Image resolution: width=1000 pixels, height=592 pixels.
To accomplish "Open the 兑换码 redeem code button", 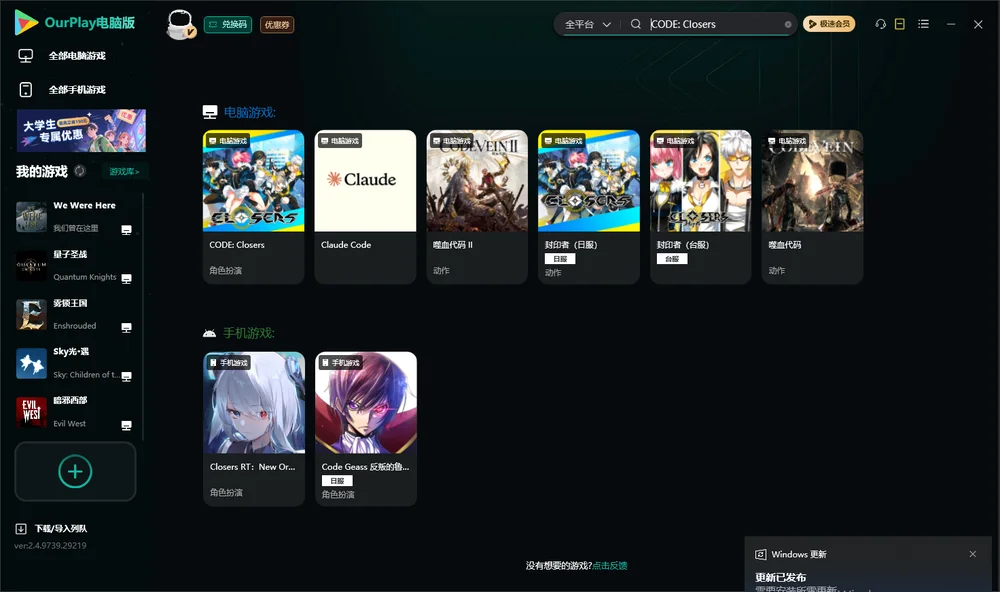I will (228, 24).
